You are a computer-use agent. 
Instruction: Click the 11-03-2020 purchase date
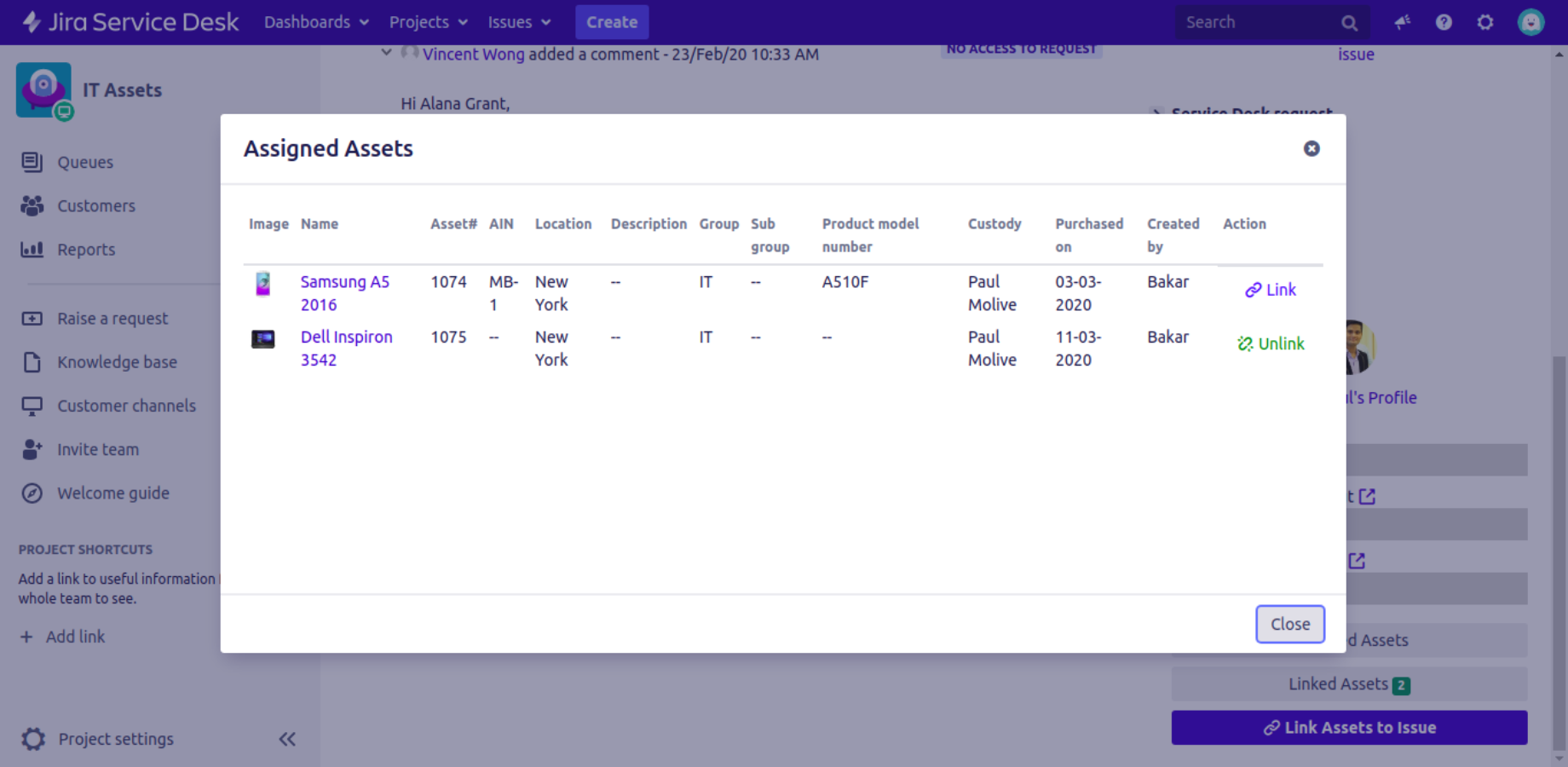[x=1078, y=349]
